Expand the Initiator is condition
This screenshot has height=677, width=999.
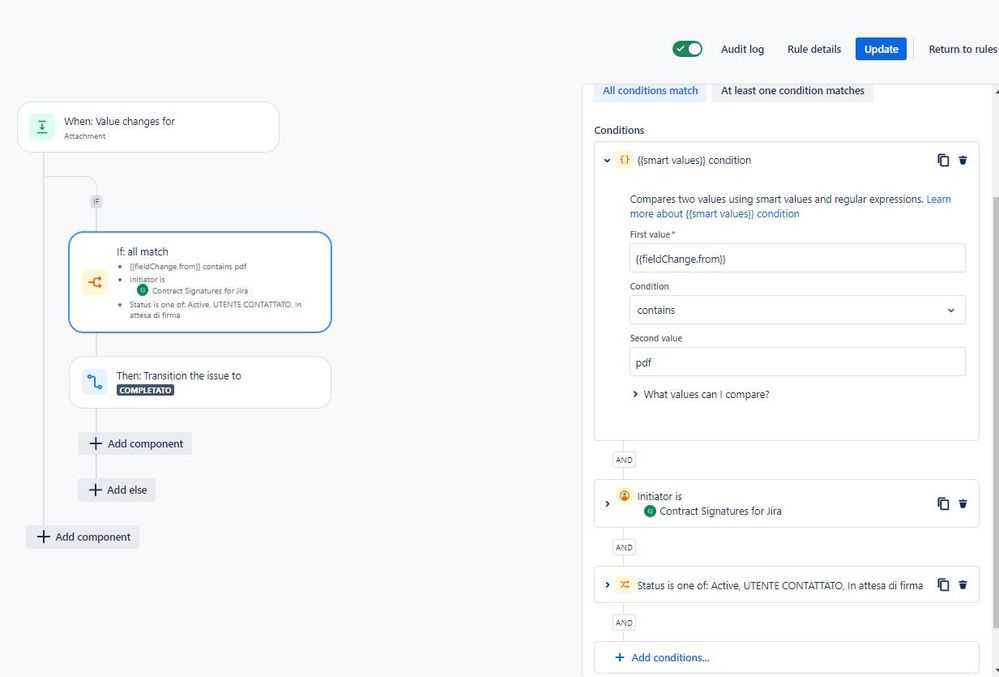tap(607, 504)
